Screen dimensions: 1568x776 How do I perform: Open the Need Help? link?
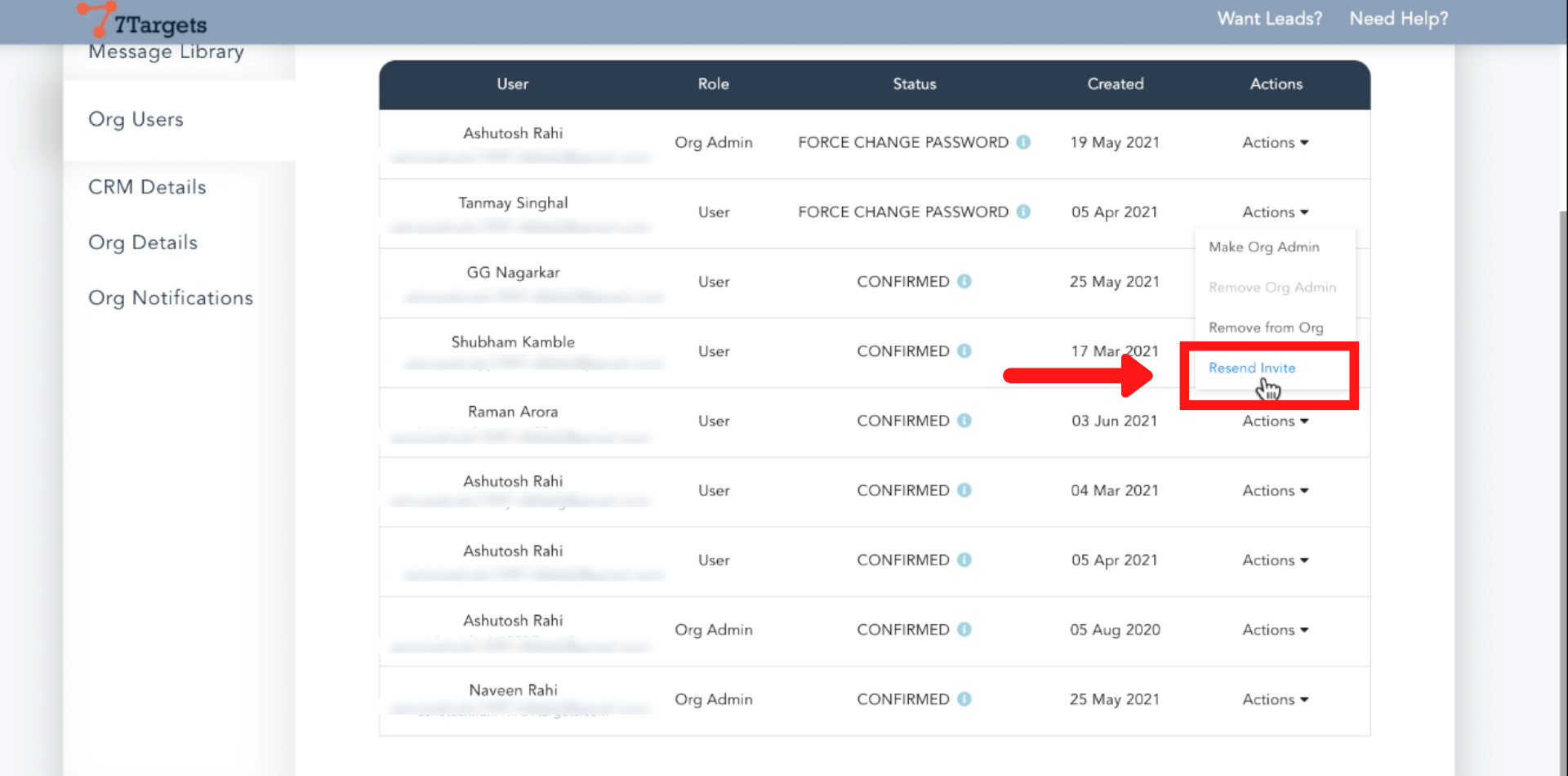(1398, 19)
